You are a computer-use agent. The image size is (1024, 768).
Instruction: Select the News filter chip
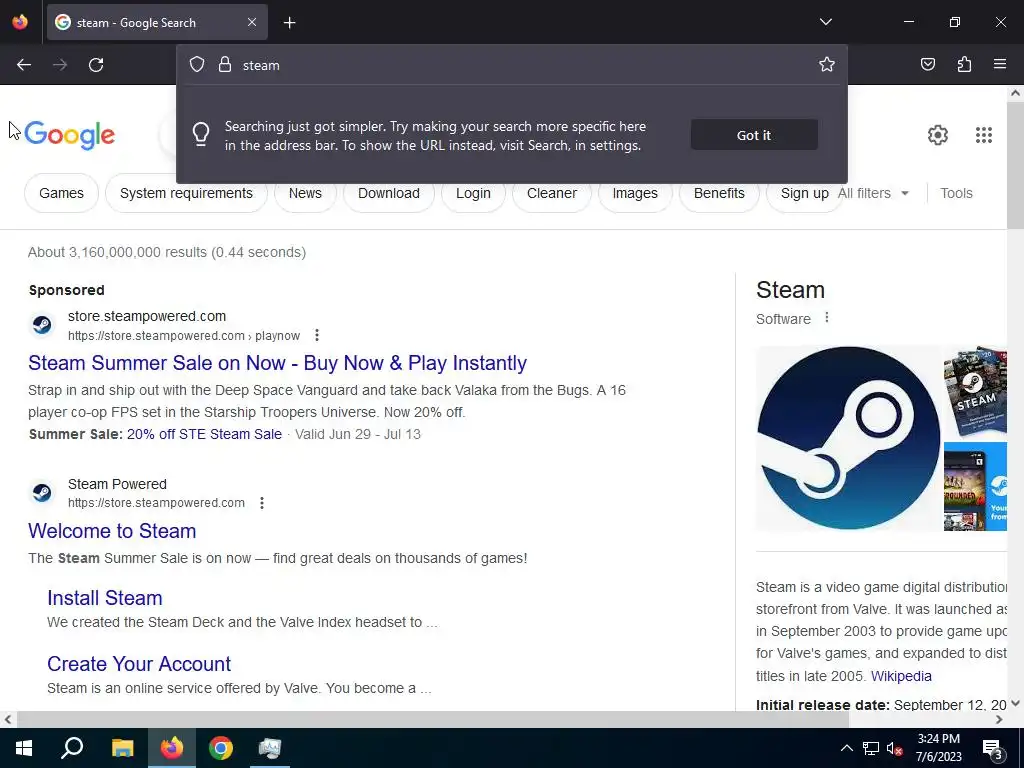[305, 193]
